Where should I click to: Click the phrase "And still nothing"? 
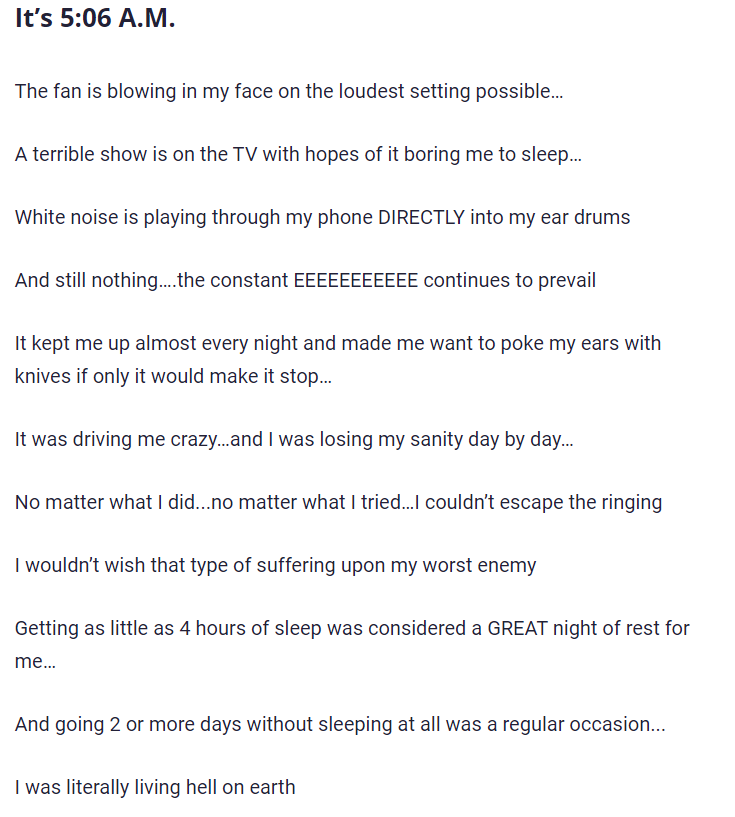coord(87,280)
